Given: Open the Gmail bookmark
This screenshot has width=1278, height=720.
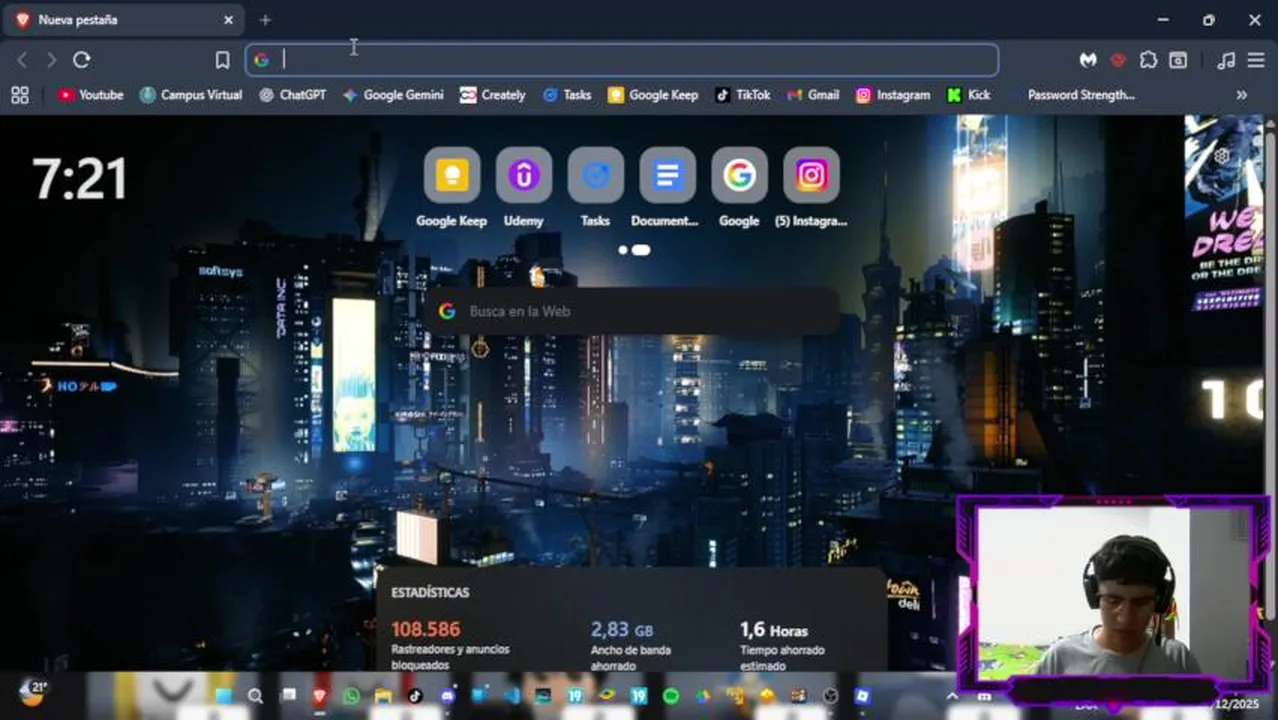Looking at the screenshot, I should [x=813, y=95].
